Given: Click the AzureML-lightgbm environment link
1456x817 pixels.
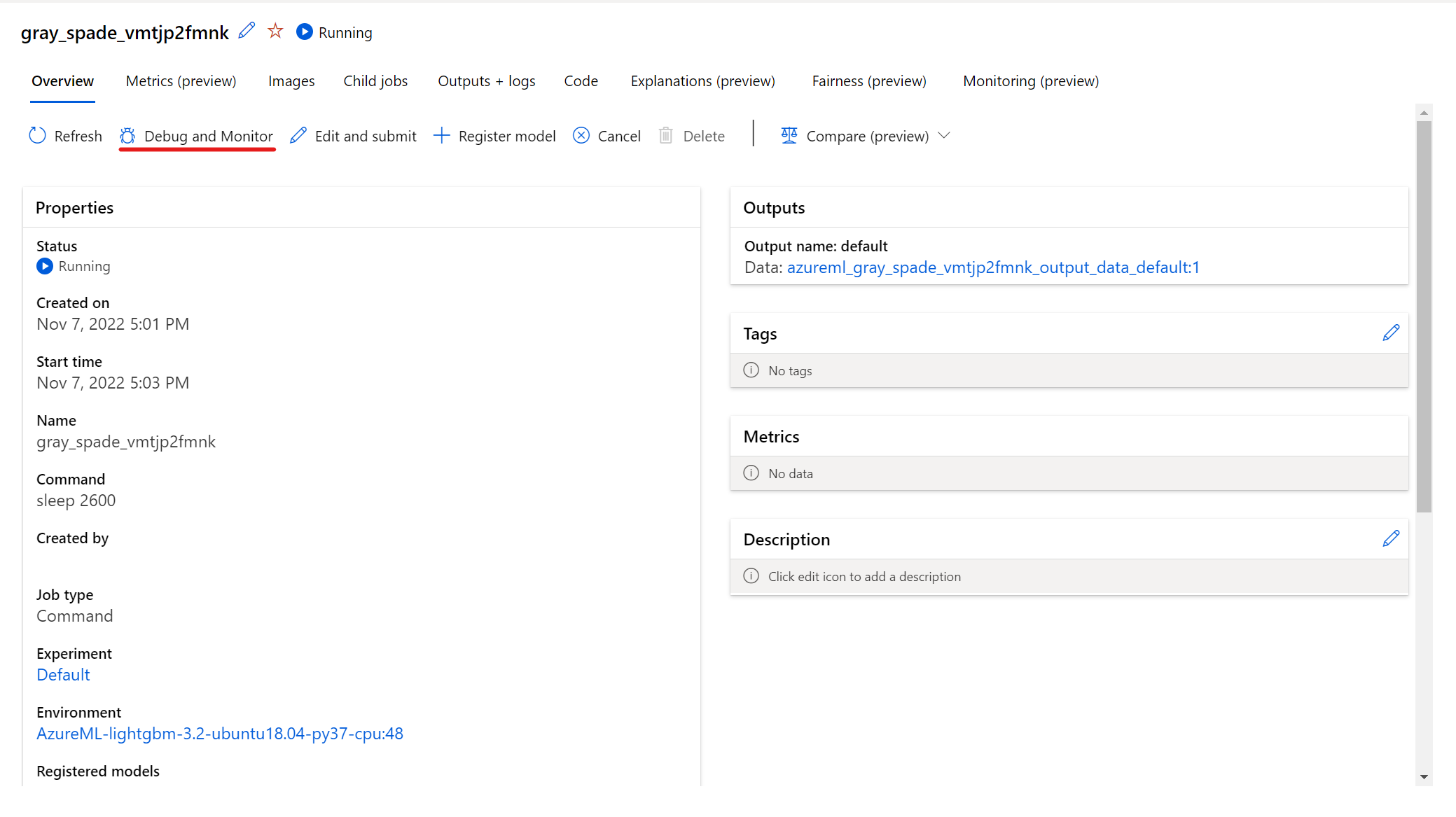Looking at the screenshot, I should point(219,733).
